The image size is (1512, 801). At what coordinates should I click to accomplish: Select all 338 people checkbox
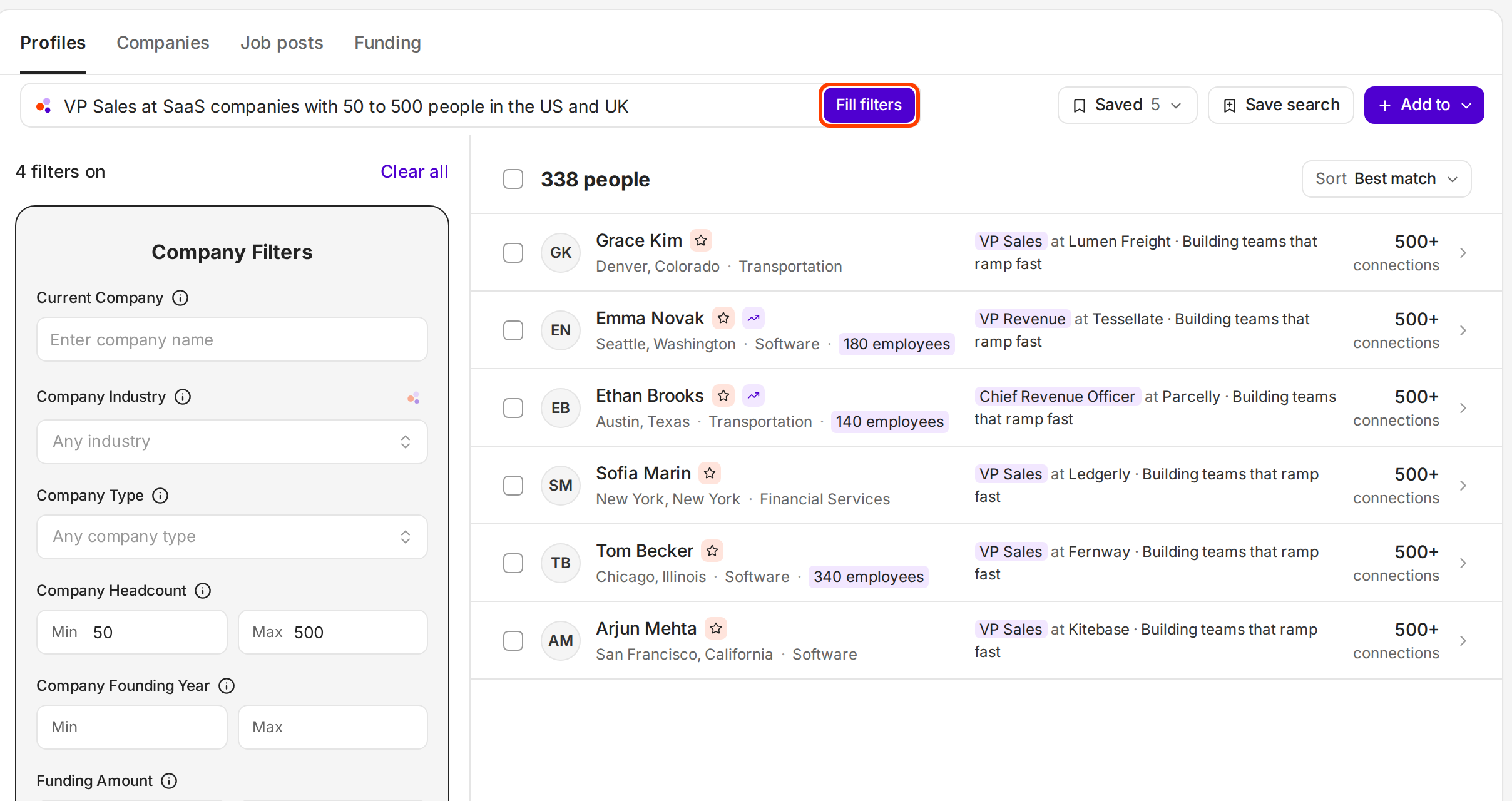point(513,179)
